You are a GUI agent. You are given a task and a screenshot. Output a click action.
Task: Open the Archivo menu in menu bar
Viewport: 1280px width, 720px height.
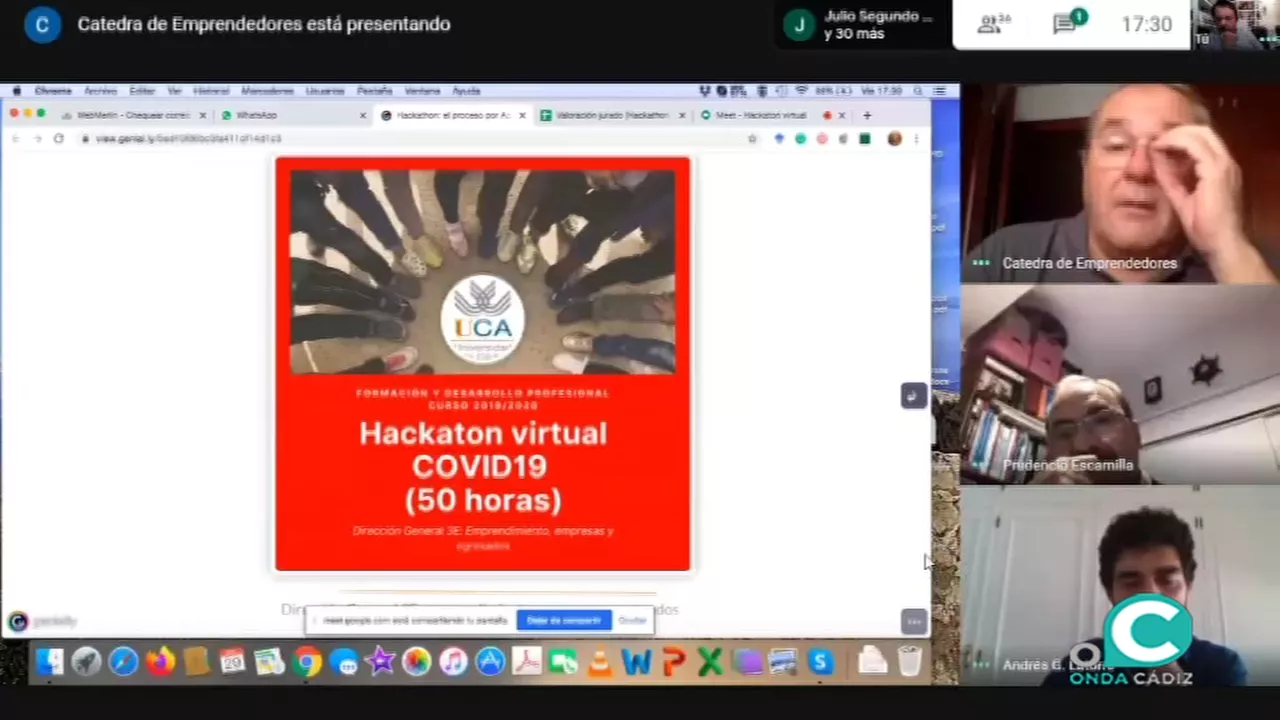[x=100, y=91]
